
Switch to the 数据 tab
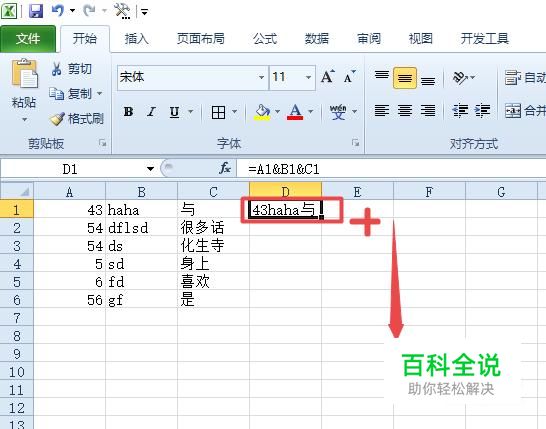tap(317, 39)
